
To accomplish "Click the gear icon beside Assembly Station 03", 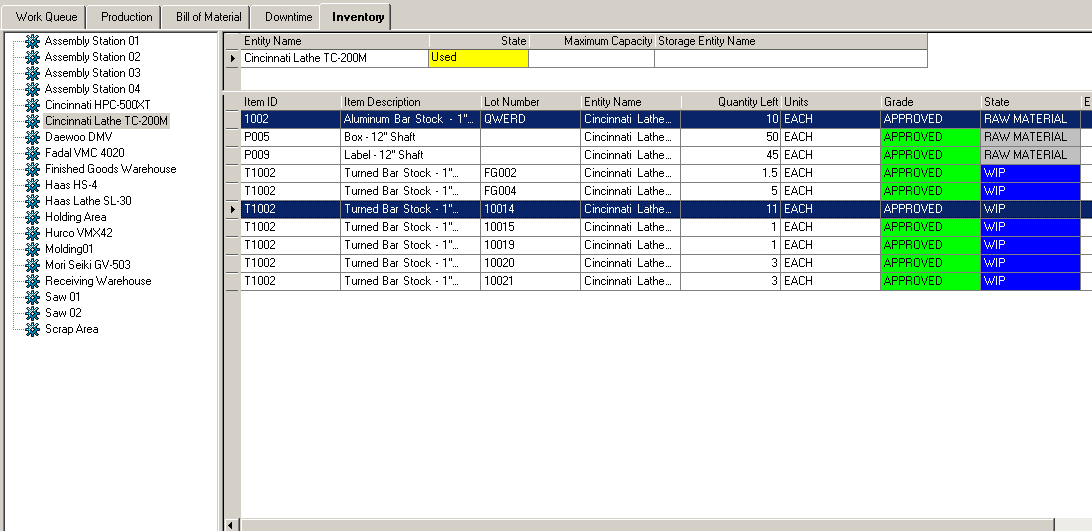I will coord(32,73).
